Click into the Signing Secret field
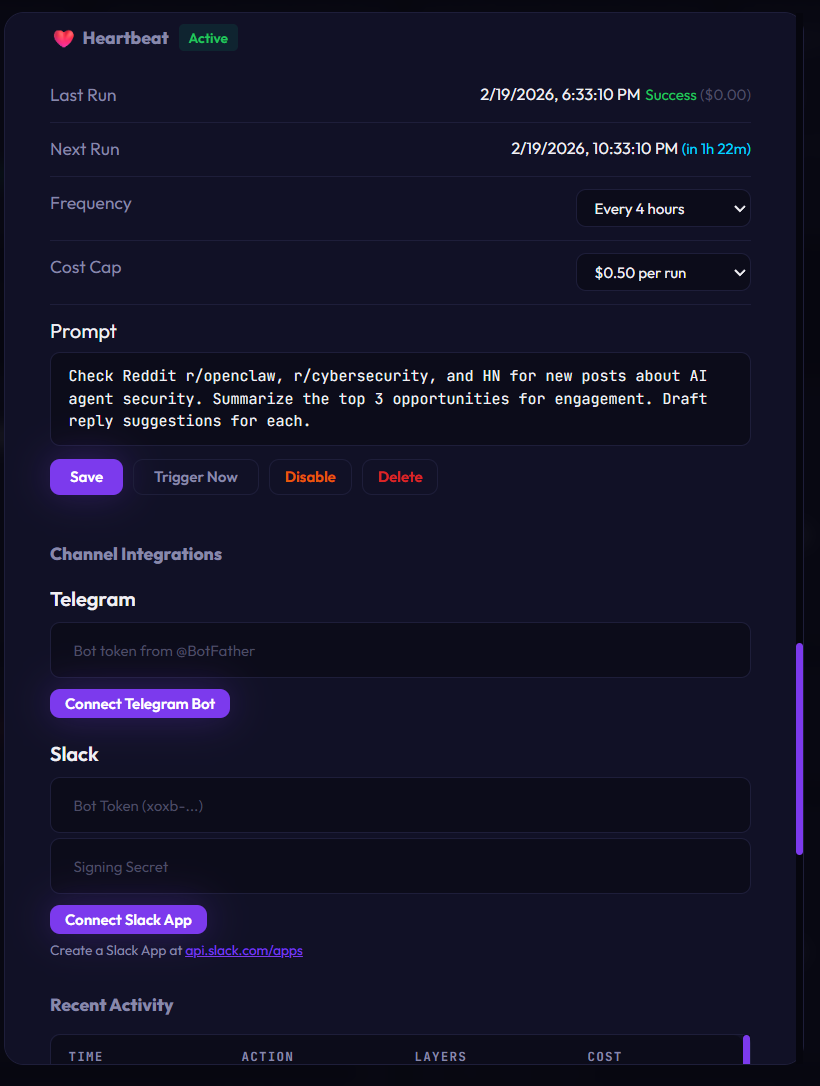Screen dimensions: 820x1086 pos(400,867)
